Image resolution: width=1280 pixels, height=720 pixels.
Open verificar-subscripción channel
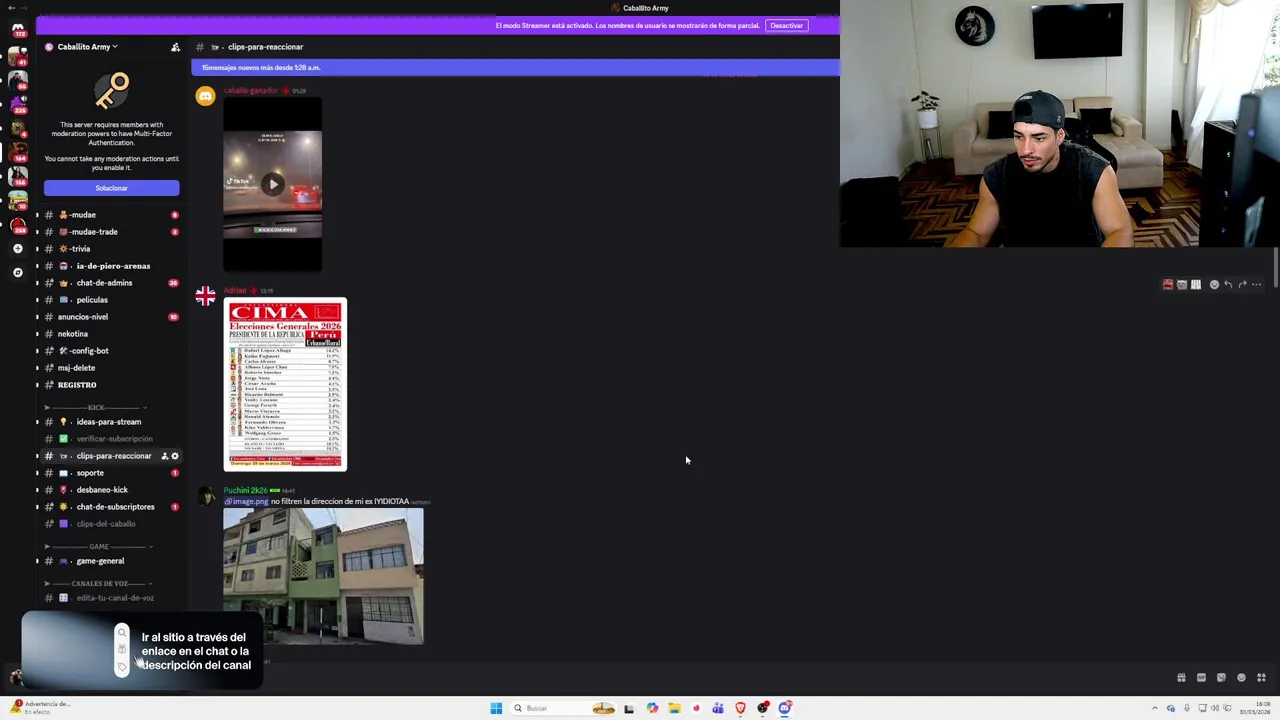pyautogui.click(x=110, y=439)
